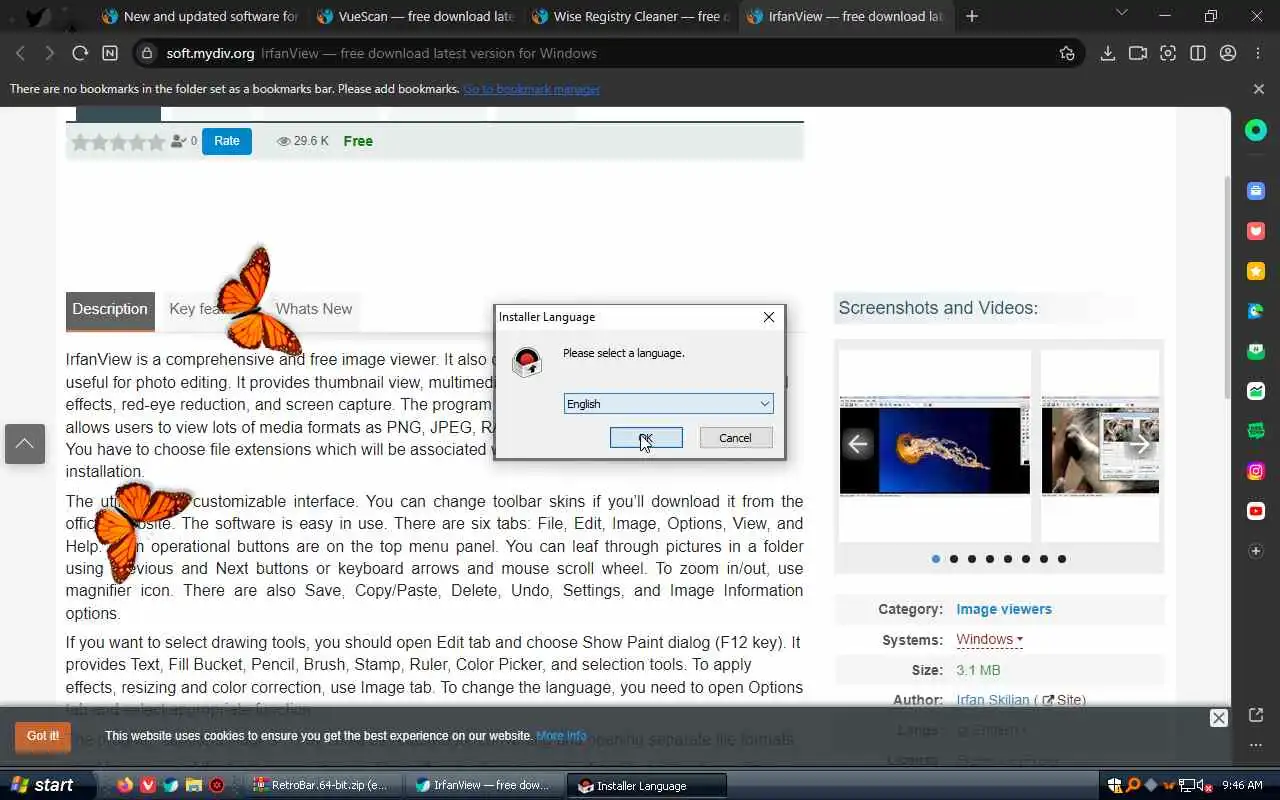This screenshot has width=1280, height=800.
Task: Open the yellow star sidebar panel
Action: 1256,271
